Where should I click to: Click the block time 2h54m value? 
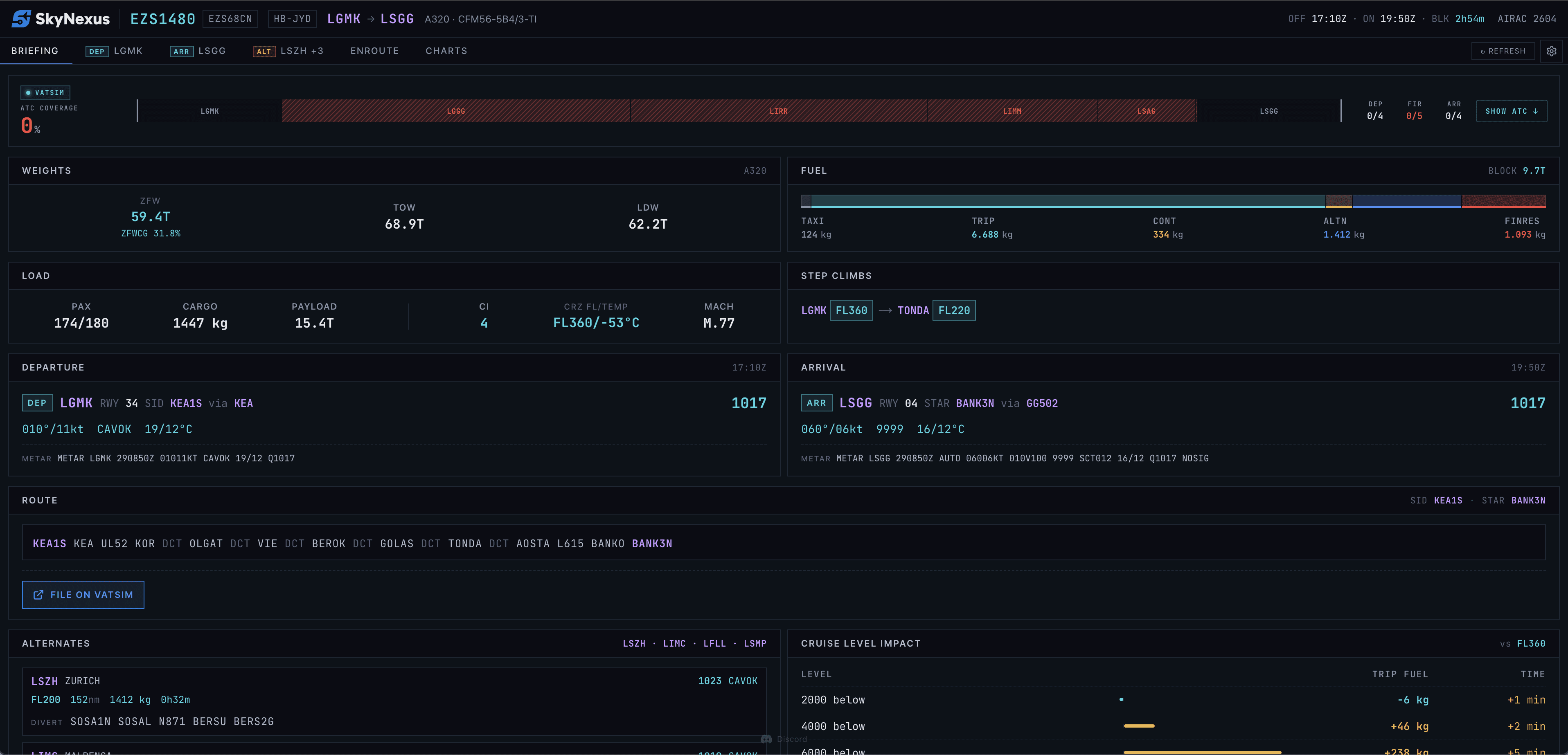(x=1469, y=19)
